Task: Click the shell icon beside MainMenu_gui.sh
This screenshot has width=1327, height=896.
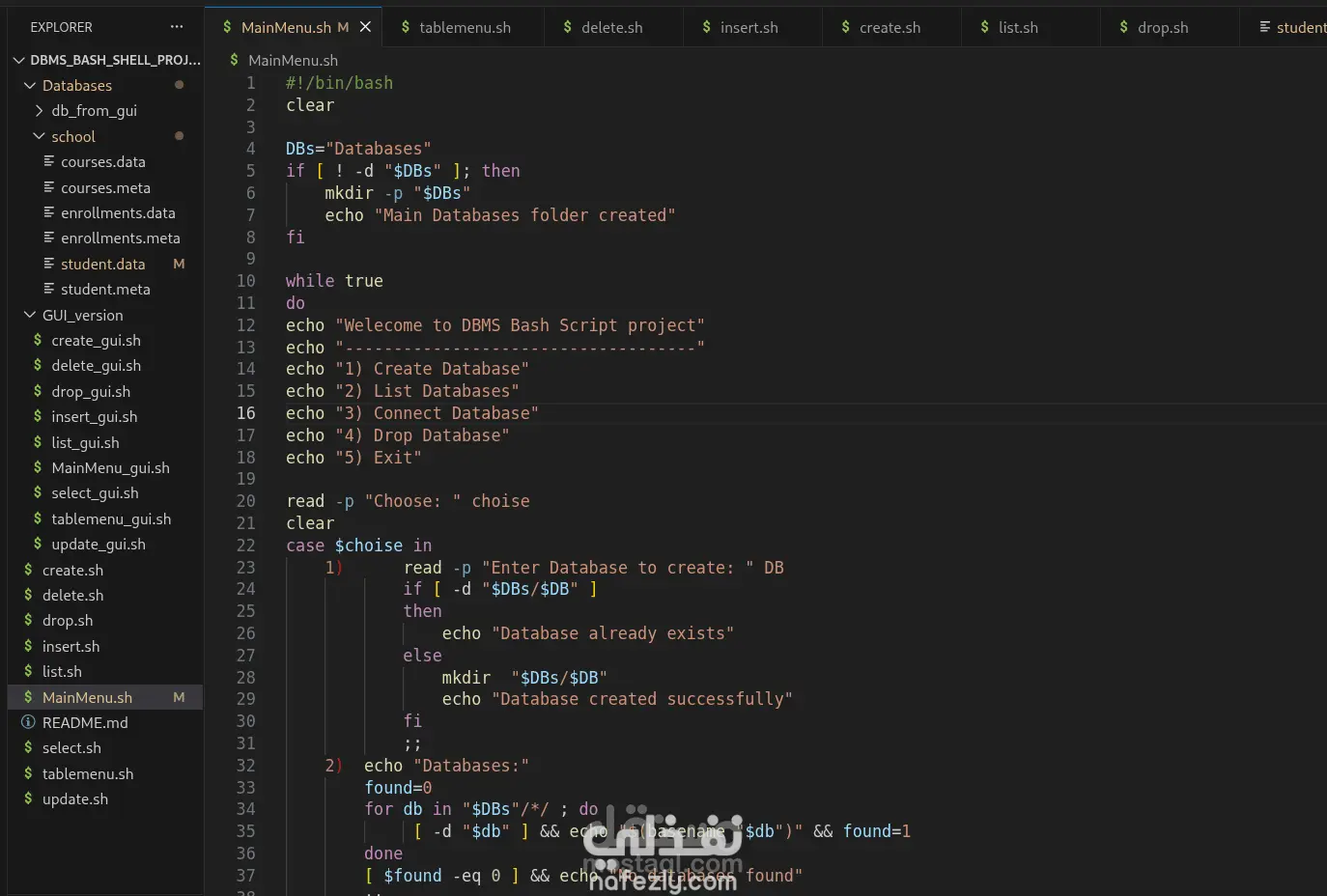Action: [x=38, y=467]
